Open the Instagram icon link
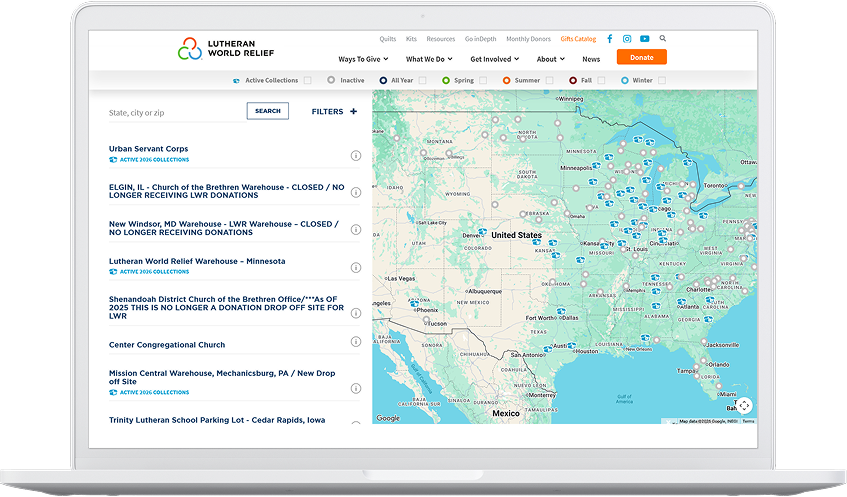This screenshot has width=847, height=497. pyautogui.click(x=627, y=39)
